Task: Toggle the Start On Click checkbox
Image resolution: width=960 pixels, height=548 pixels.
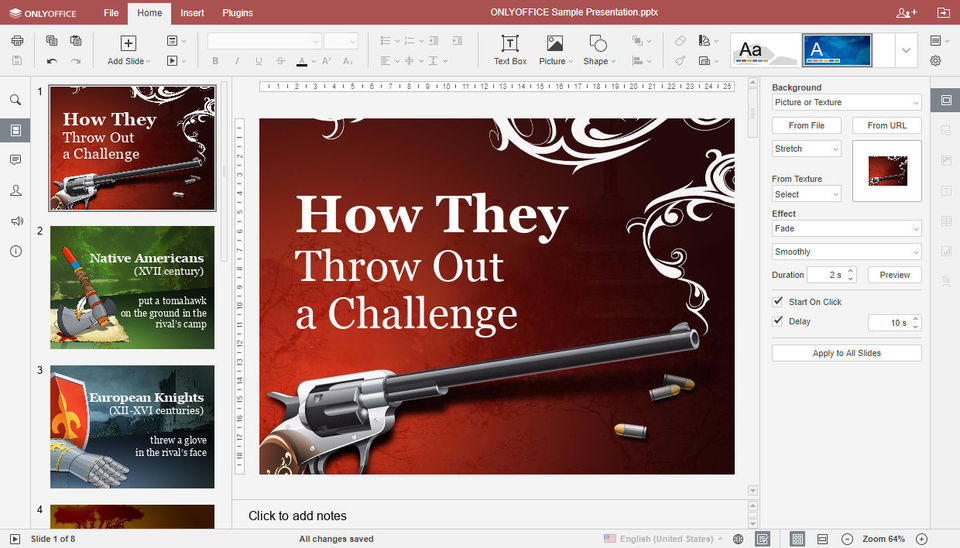Action: pyautogui.click(x=778, y=302)
